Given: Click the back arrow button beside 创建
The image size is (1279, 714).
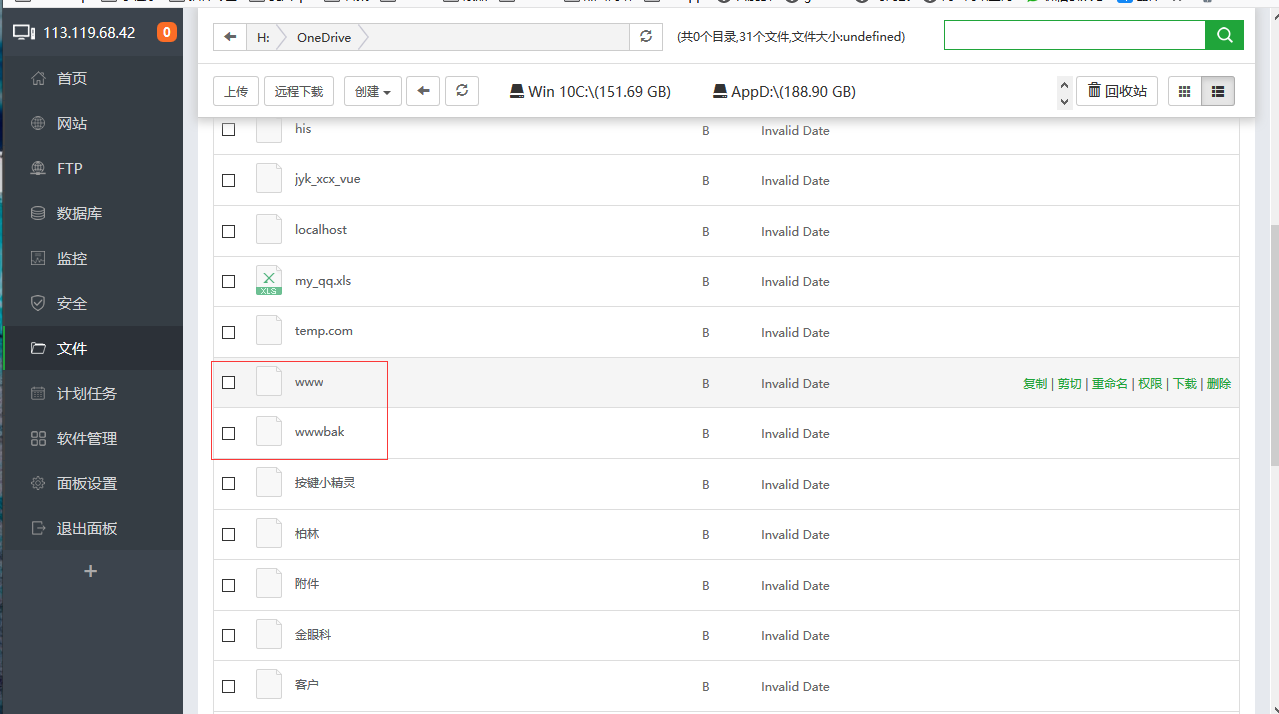Looking at the screenshot, I should tap(423, 91).
